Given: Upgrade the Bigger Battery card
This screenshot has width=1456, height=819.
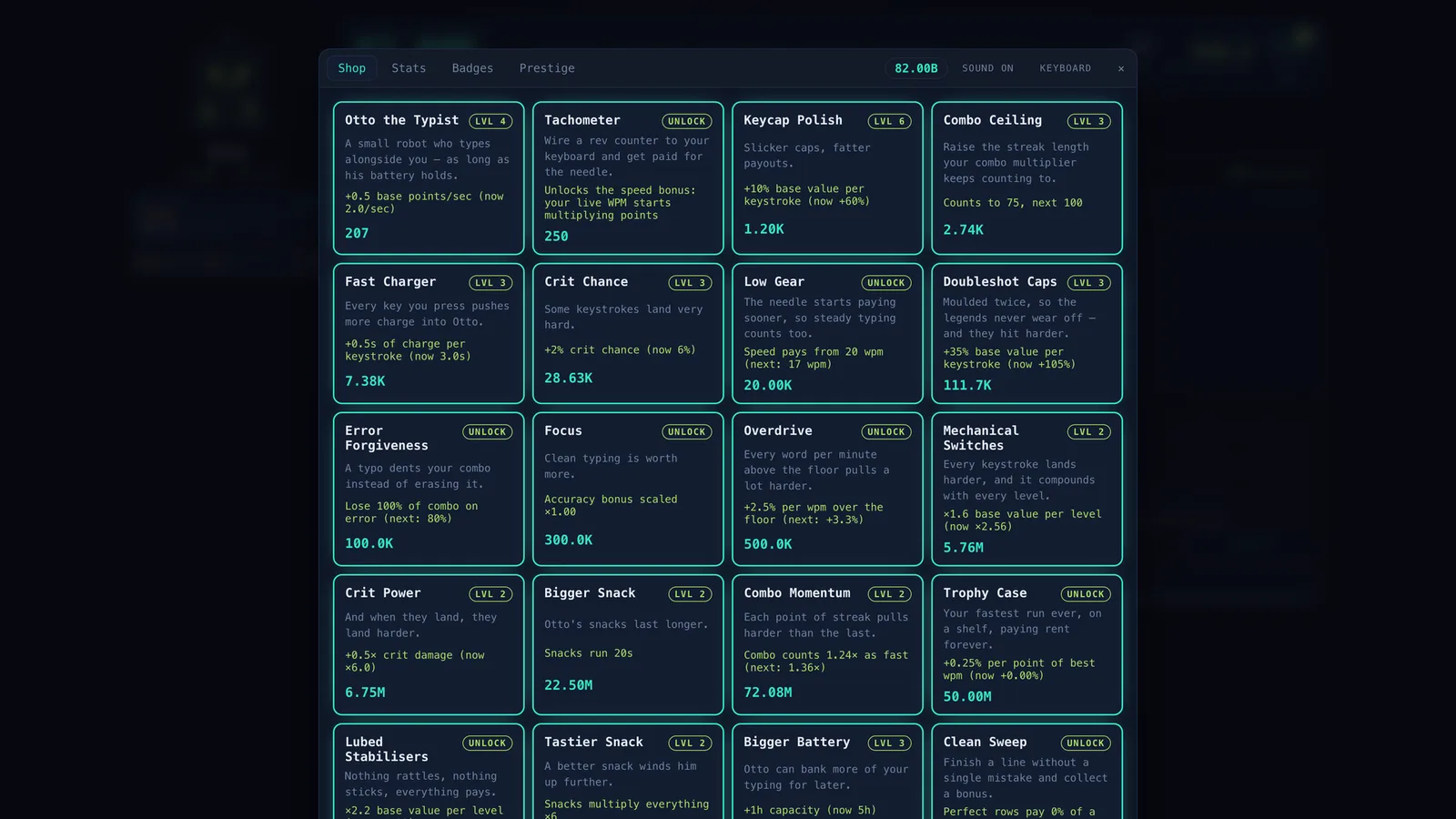Looking at the screenshot, I should point(827,772).
